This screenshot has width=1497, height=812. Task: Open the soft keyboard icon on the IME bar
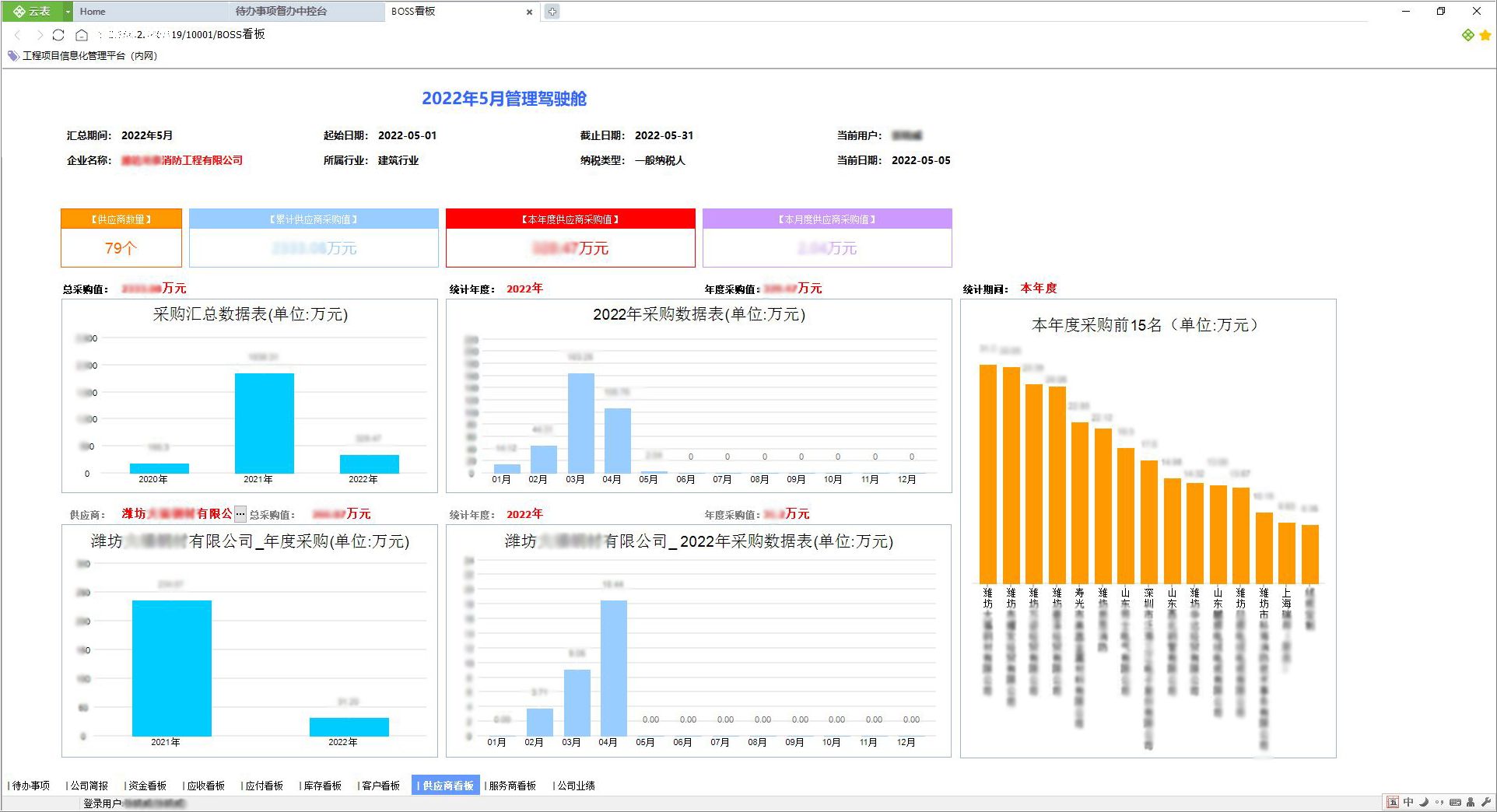click(1456, 802)
